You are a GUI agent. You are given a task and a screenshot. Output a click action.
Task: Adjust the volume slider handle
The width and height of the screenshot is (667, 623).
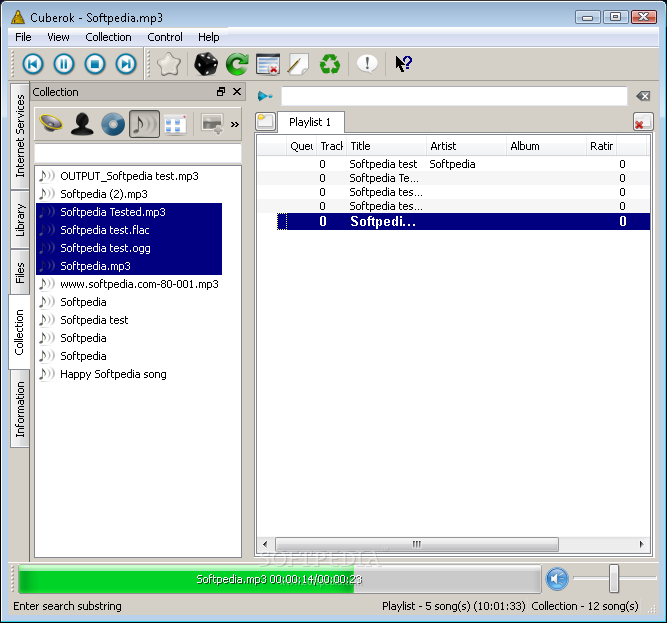tap(613, 578)
